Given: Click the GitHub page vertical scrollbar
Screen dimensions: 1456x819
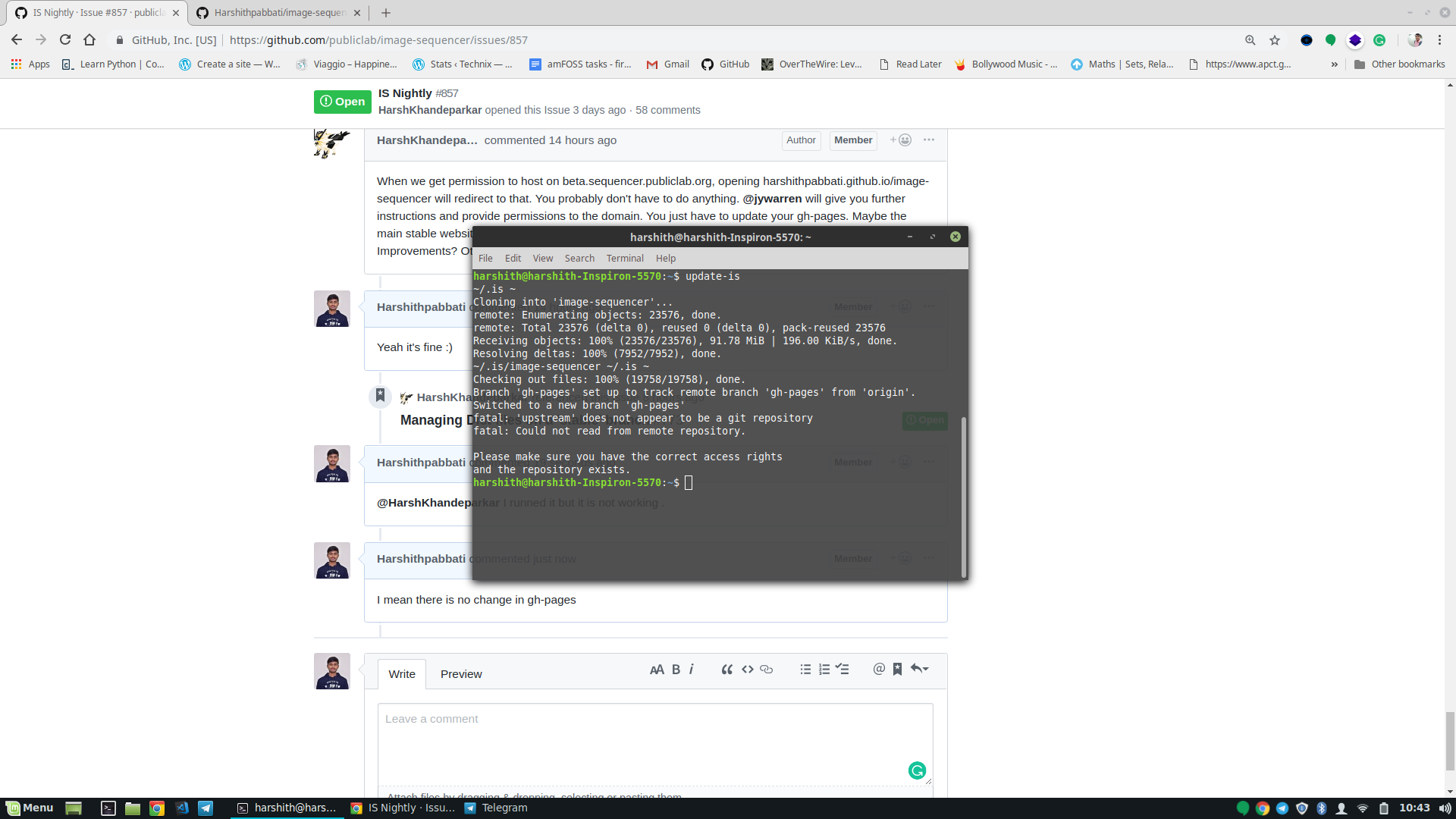Looking at the screenshot, I should coord(1450,741).
